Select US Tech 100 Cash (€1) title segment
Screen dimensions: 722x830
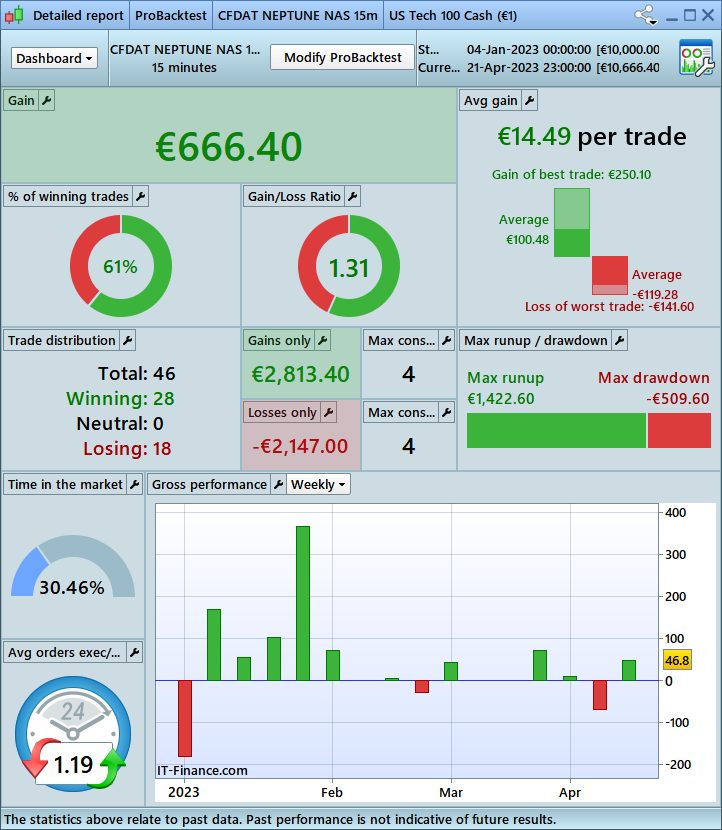click(x=453, y=16)
